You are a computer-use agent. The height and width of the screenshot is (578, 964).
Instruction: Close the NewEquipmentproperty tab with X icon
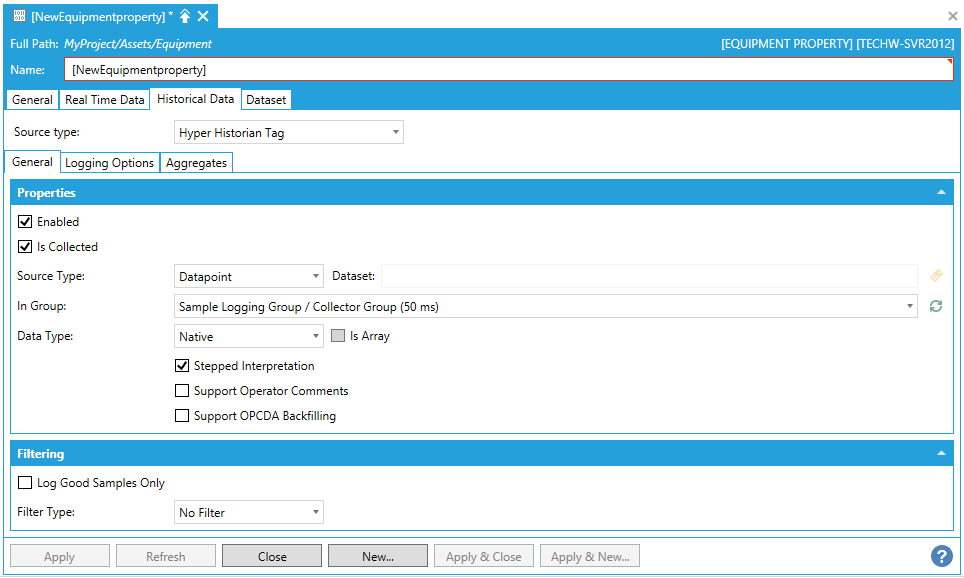pyautogui.click(x=203, y=16)
